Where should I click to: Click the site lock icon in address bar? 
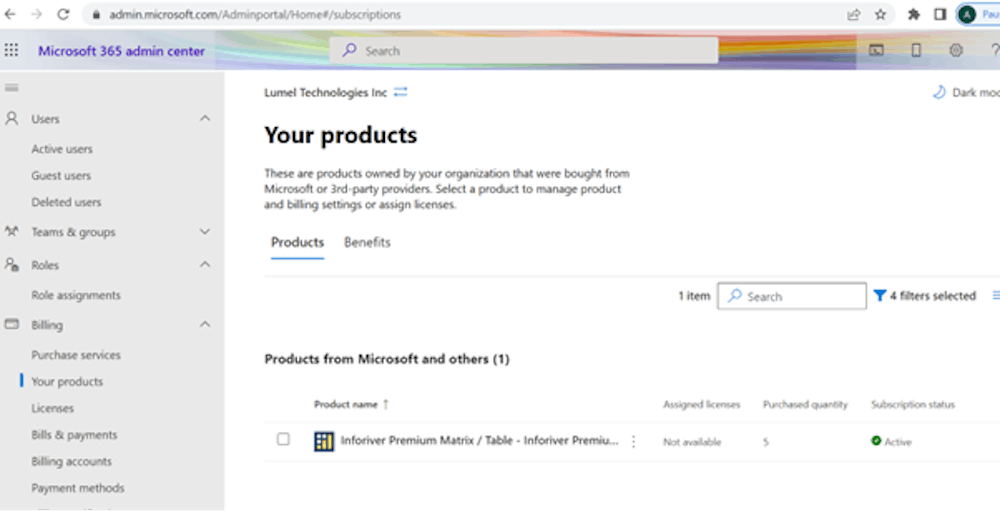click(x=96, y=15)
